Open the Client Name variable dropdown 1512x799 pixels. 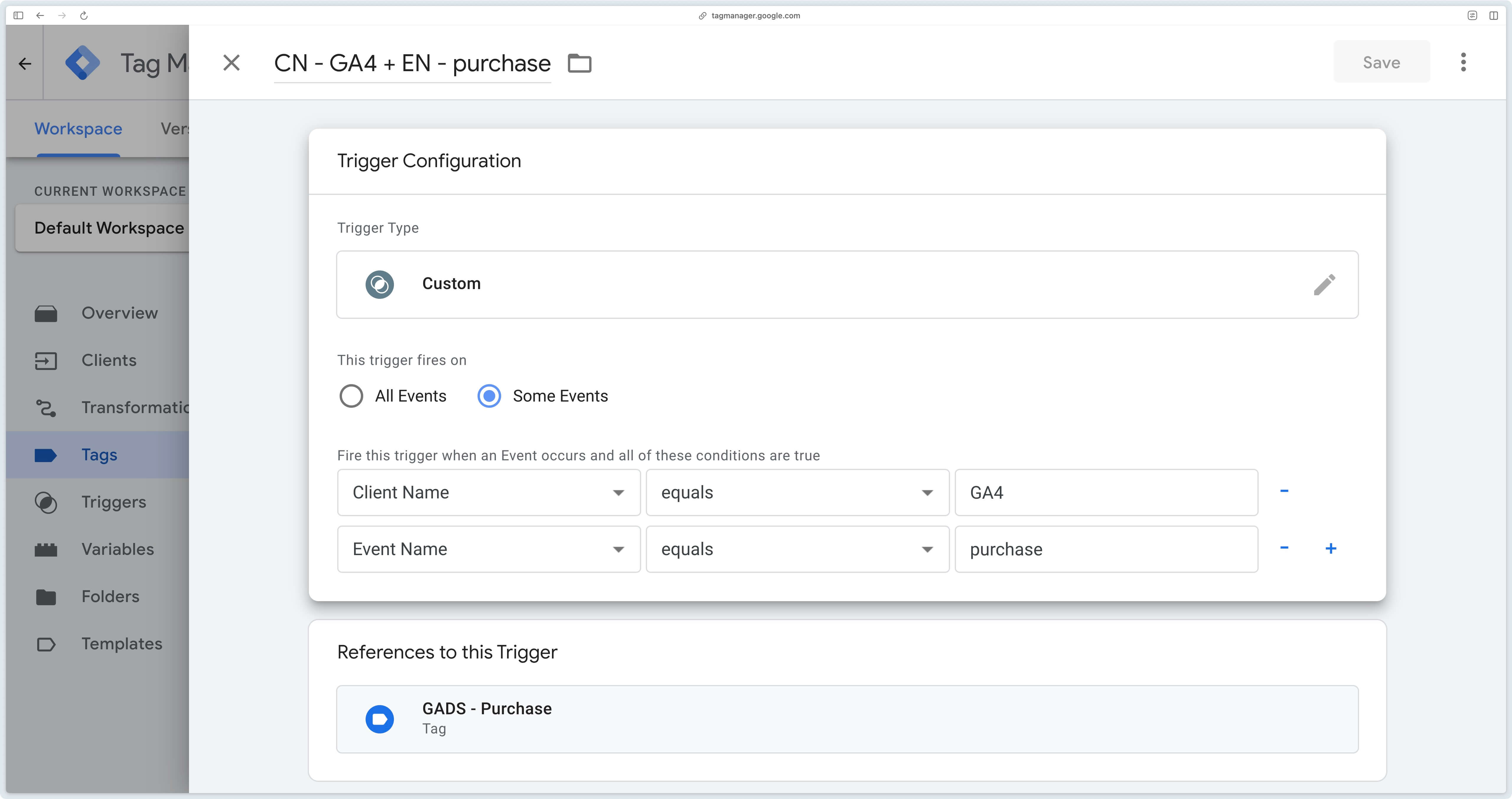[x=488, y=493]
